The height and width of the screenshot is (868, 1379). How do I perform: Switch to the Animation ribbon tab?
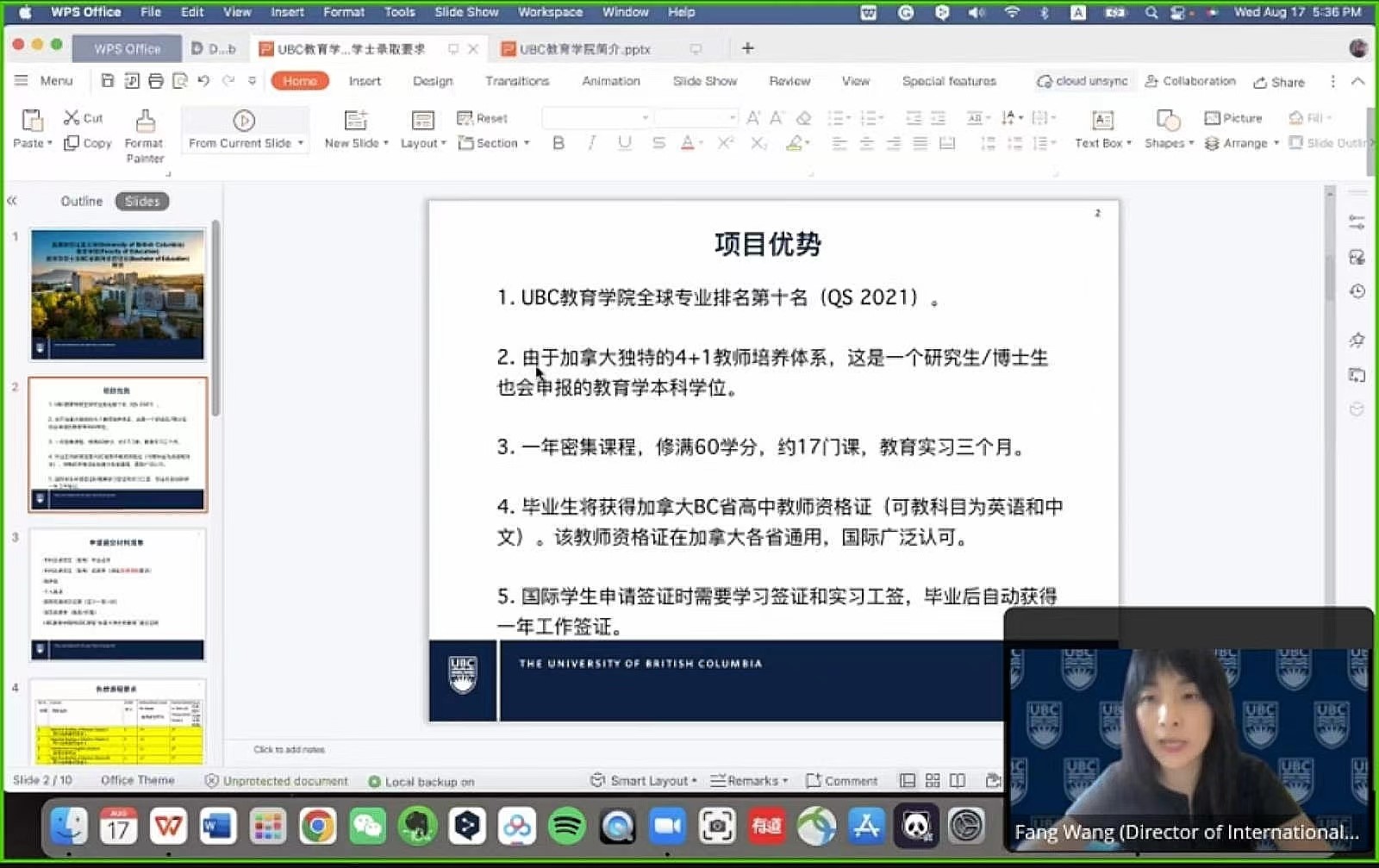(x=610, y=81)
